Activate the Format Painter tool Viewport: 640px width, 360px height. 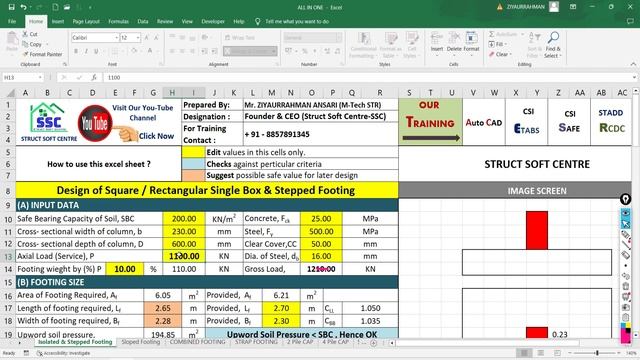(x=42, y=54)
